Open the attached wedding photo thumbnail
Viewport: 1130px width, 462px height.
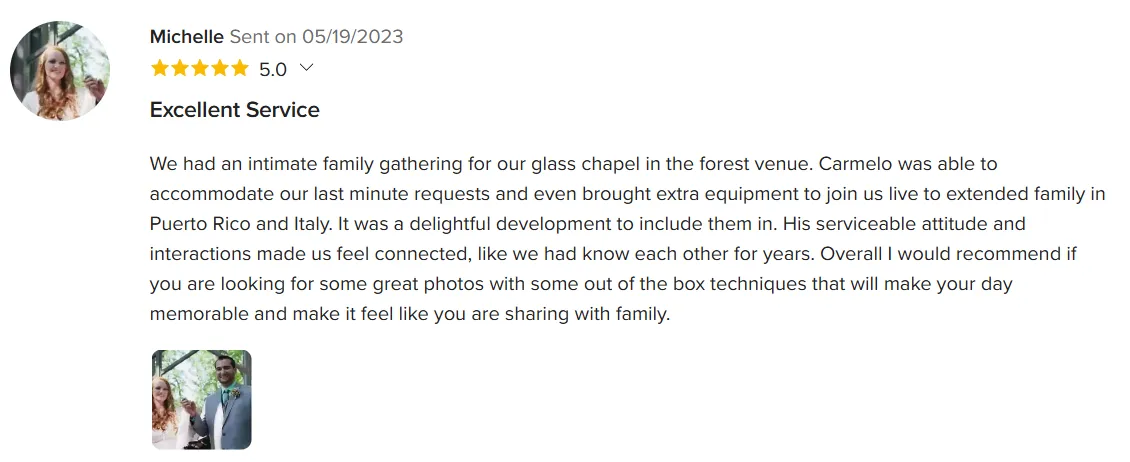[202, 400]
